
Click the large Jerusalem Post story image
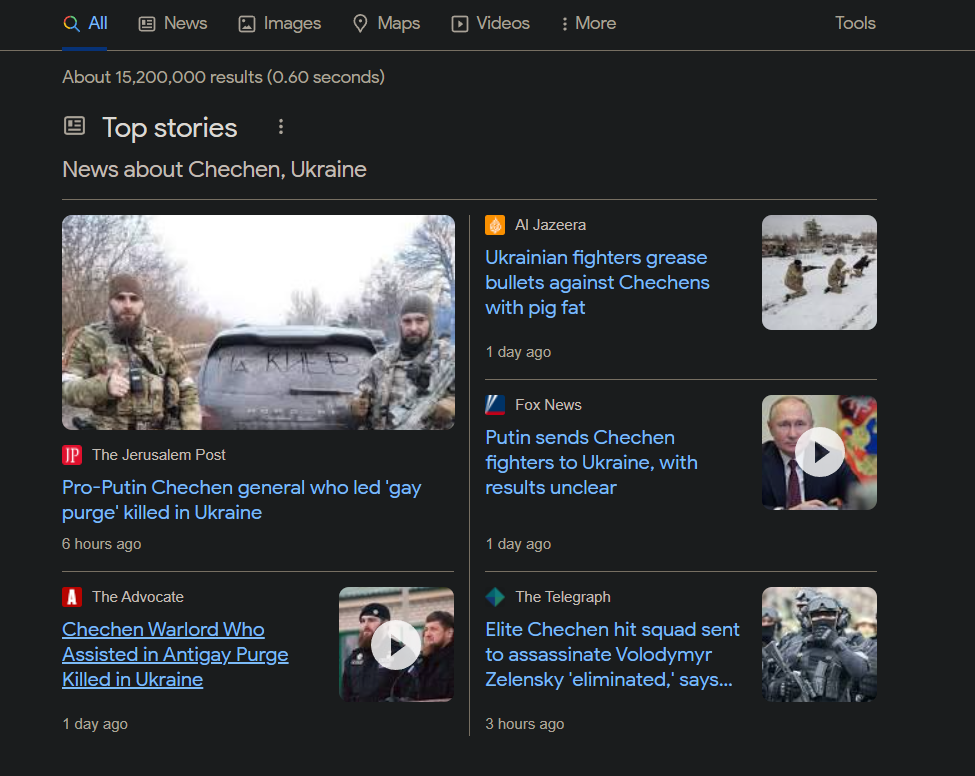258,322
